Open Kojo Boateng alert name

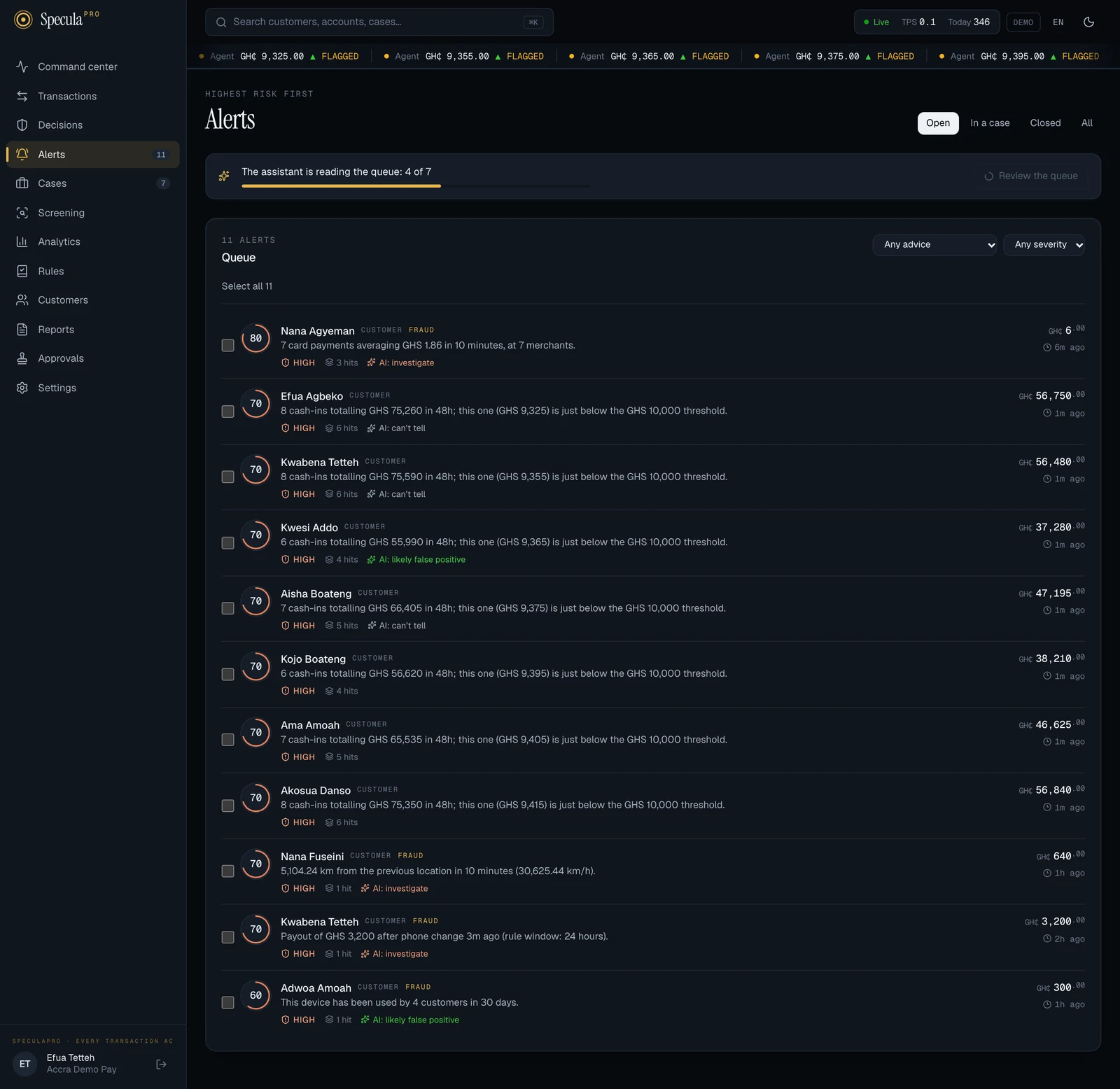(x=313, y=659)
